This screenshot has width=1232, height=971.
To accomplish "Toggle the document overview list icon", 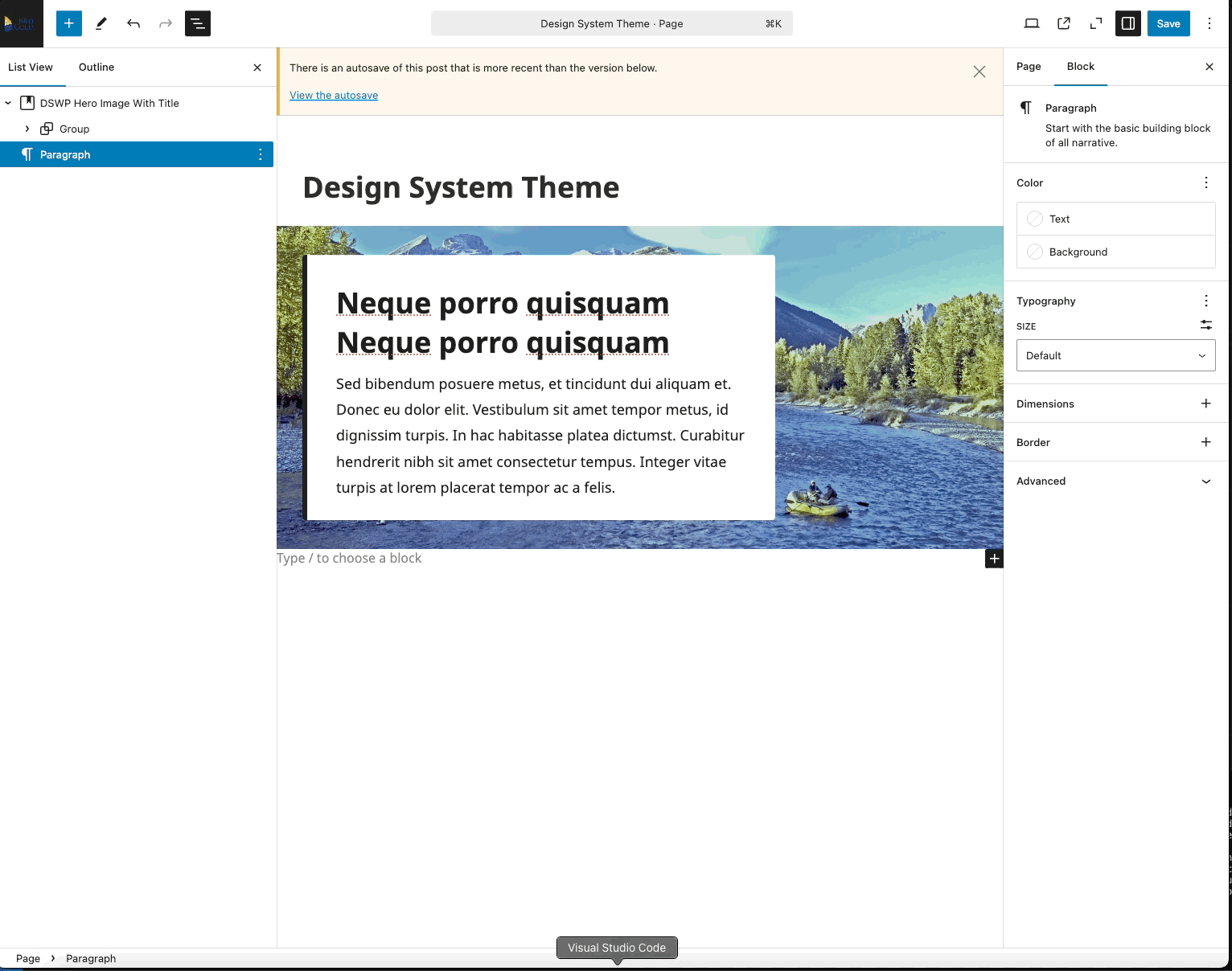I will tap(198, 23).
